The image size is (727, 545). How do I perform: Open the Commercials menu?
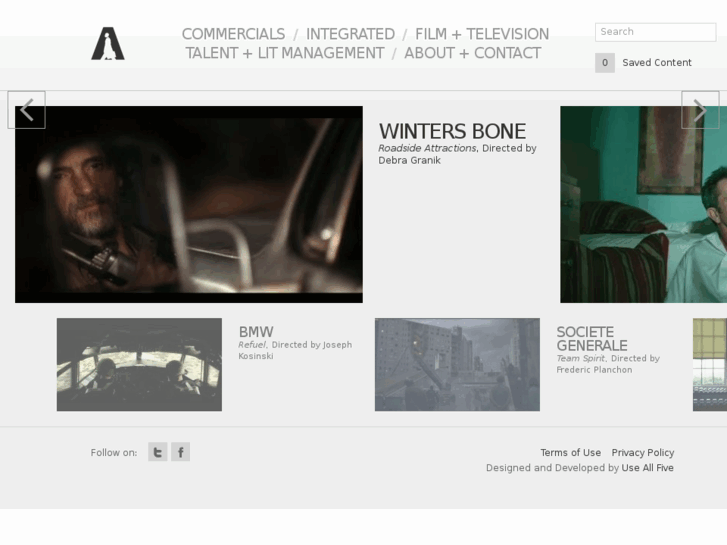[x=233, y=34]
